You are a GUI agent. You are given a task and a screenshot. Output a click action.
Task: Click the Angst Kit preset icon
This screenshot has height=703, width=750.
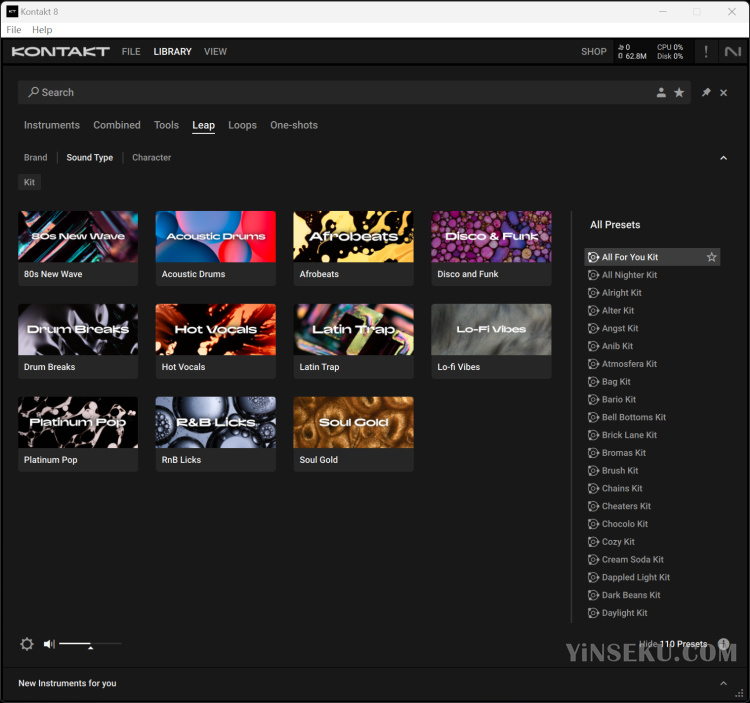click(593, 328)
